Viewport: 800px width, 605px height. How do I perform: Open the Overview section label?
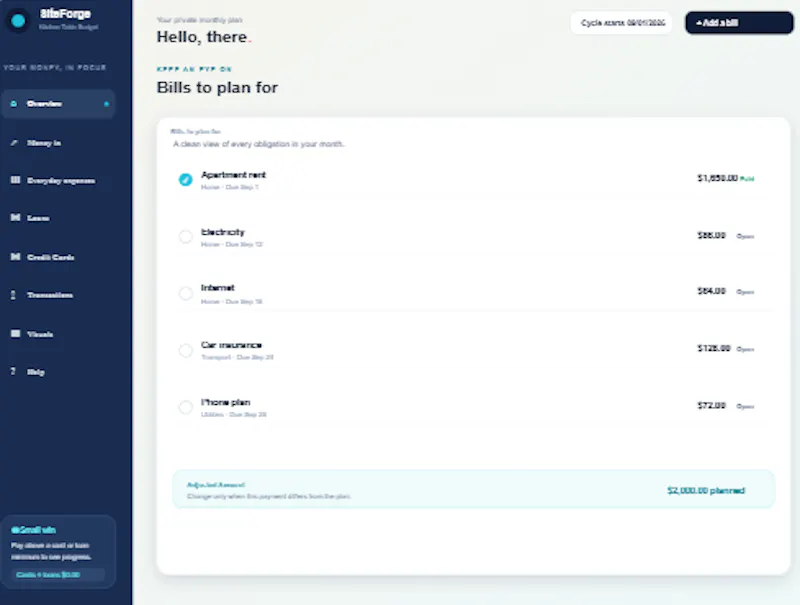(x=44, y=104)
